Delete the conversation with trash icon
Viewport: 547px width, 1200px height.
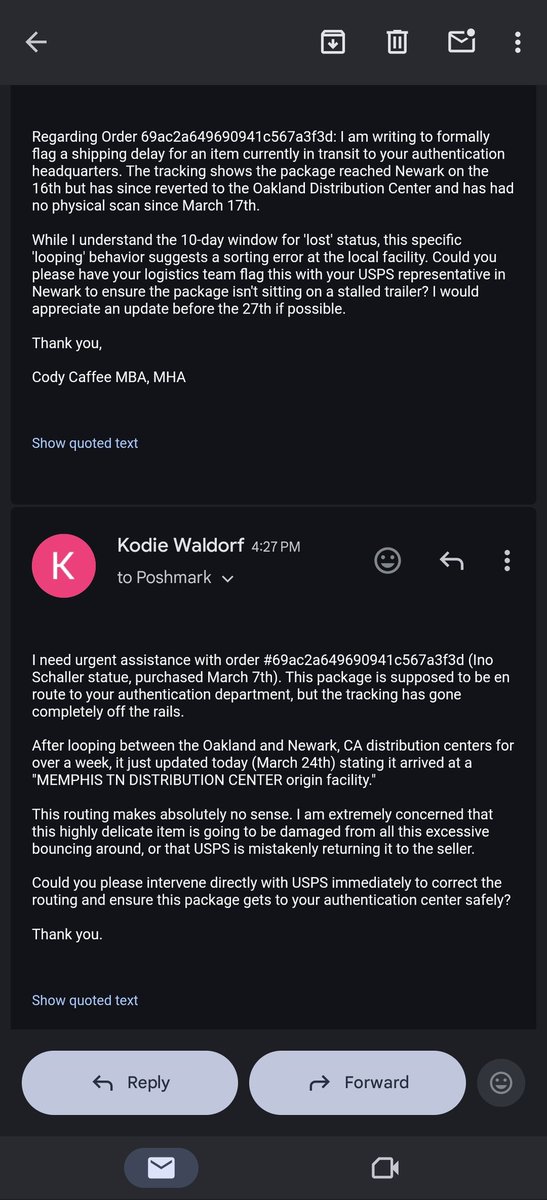click(397, 42)
